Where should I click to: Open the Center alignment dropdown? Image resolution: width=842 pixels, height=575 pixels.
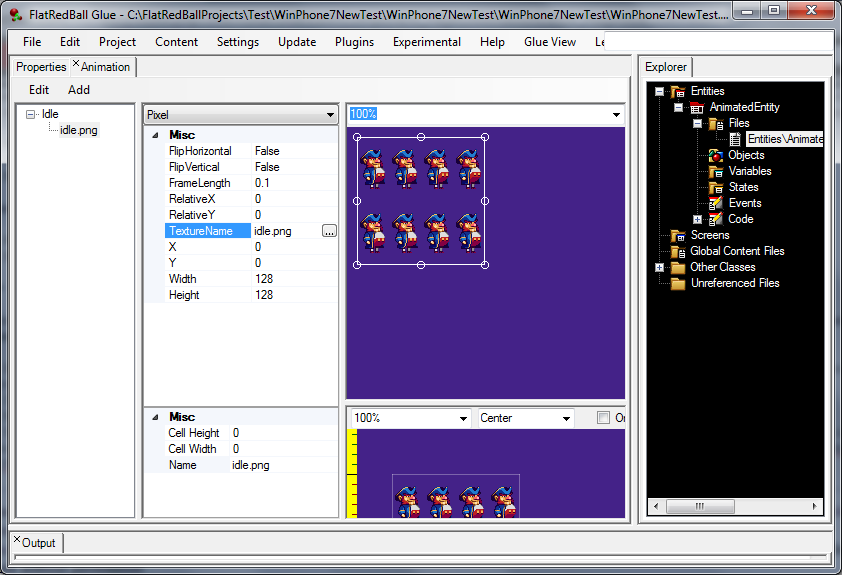(x=566, y=418)
